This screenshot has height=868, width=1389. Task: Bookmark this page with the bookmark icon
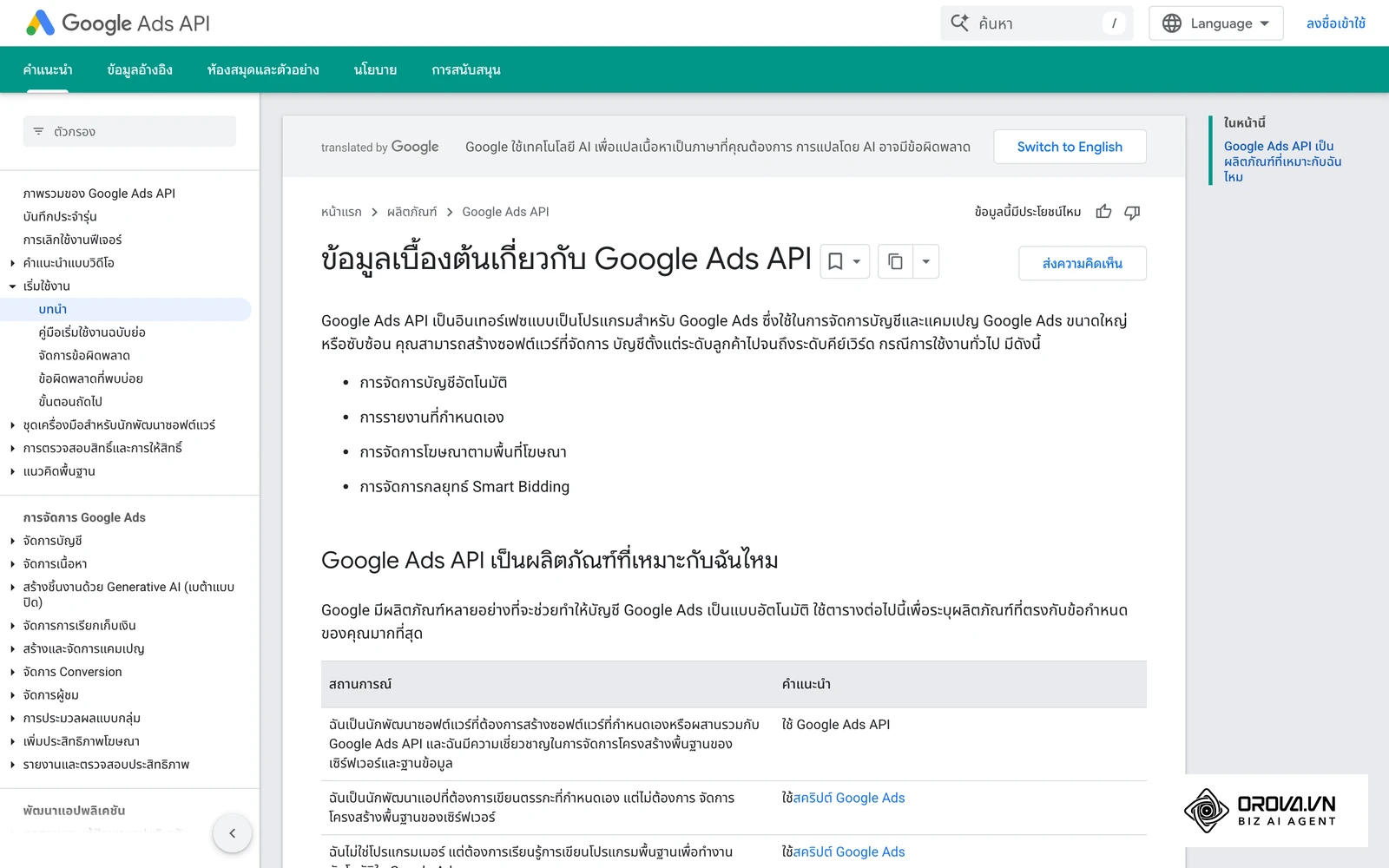835,261
